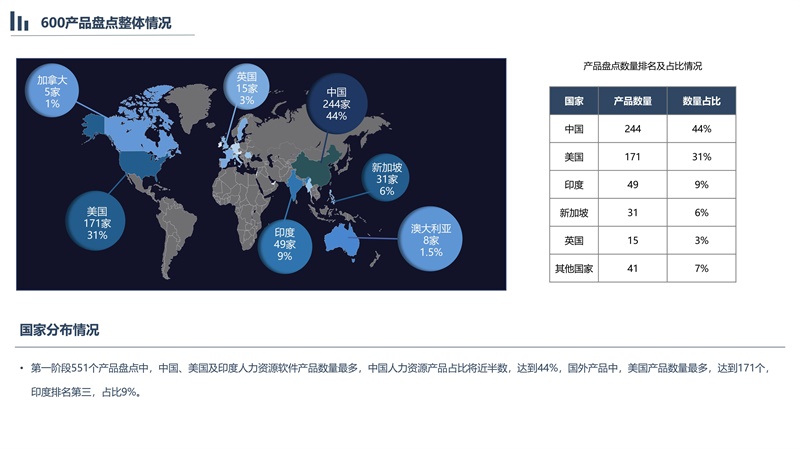Select the 产品数量 column header
The width and height of the screenshot is (800, 449).
tap(632, 101)
